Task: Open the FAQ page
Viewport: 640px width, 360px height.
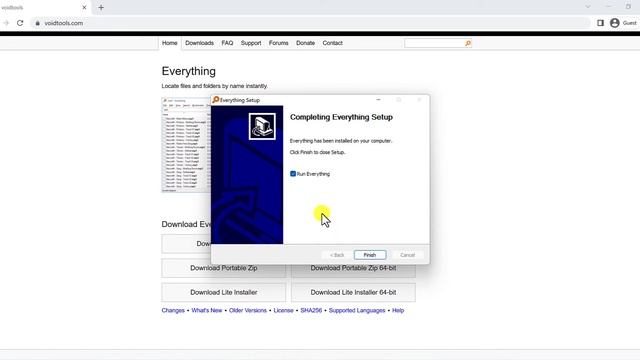Action: click(227, 43)
